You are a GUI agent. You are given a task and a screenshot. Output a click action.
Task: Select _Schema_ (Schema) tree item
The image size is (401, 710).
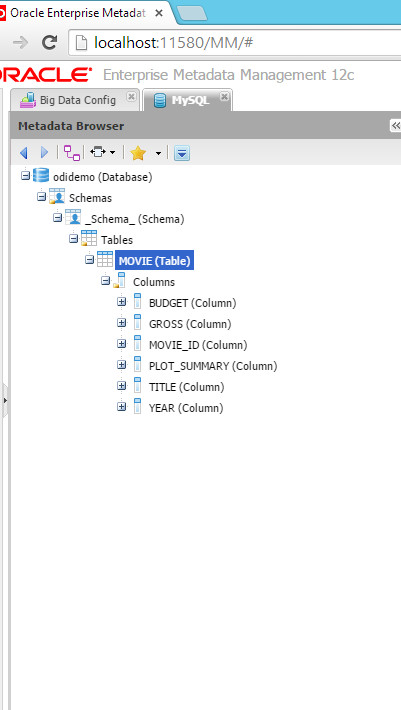point(134,219)
